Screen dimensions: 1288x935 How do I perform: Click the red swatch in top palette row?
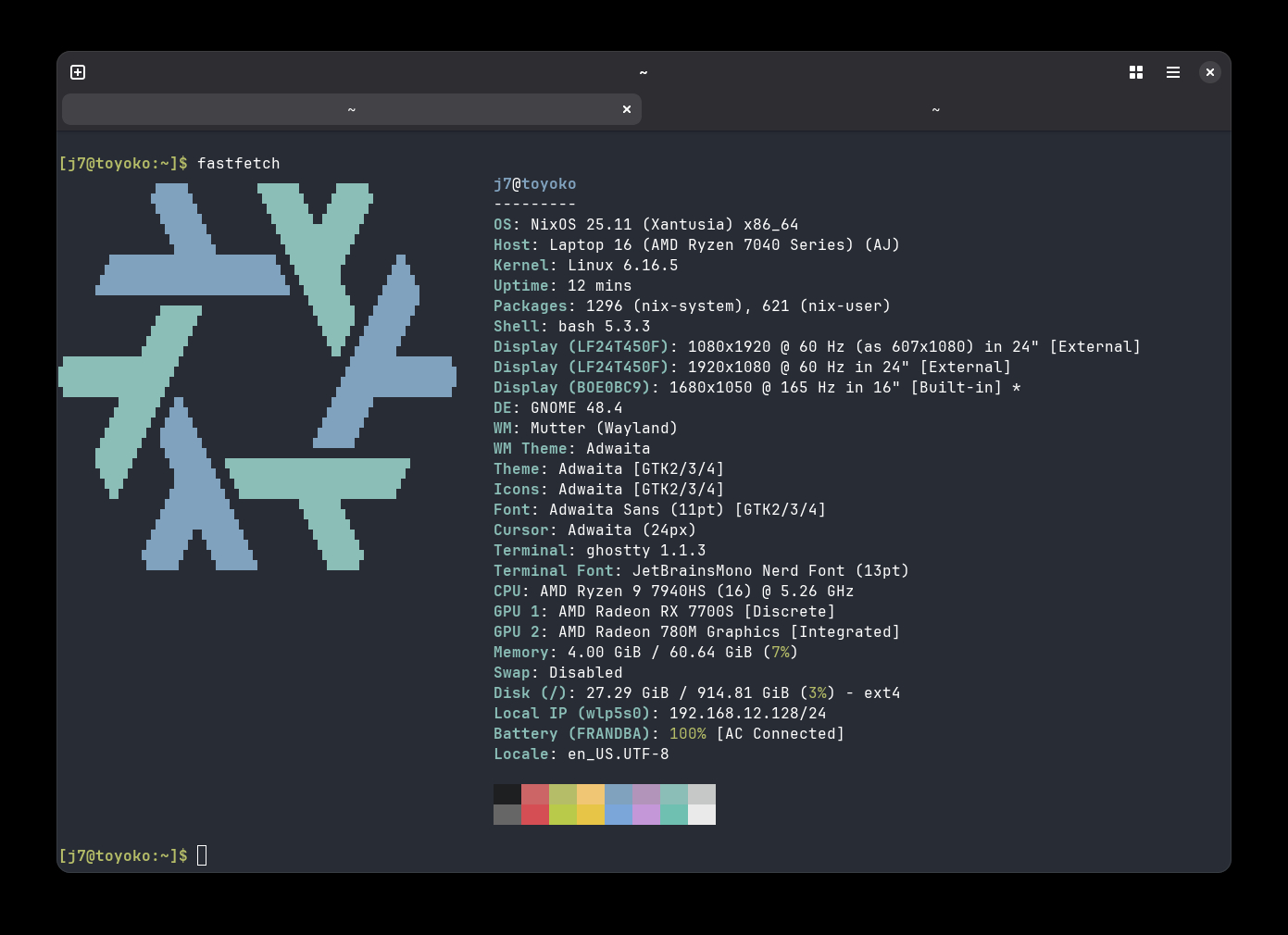(x=535, y=794)
